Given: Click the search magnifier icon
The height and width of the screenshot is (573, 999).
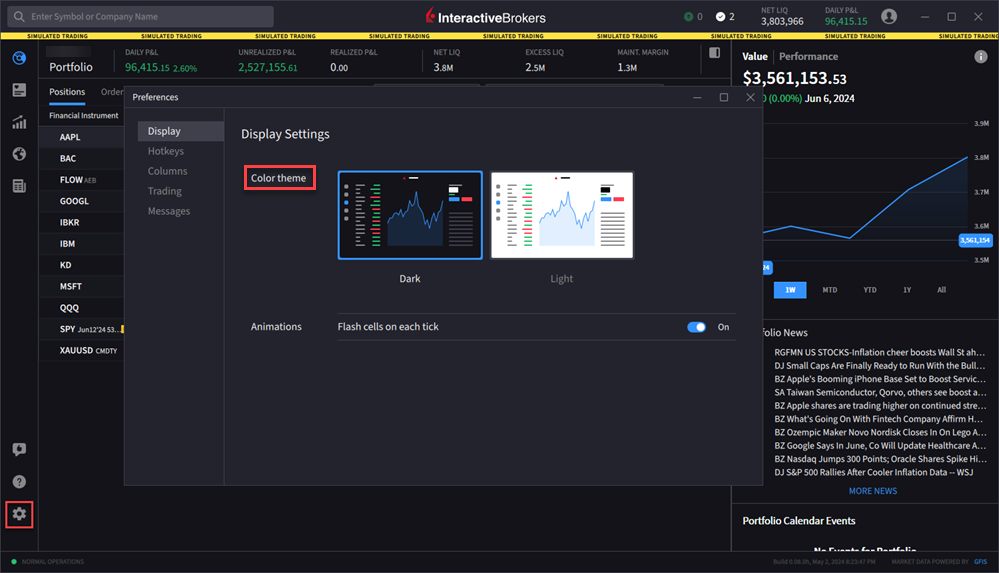Looking at the screenshot, I should [x=19, y=17].
